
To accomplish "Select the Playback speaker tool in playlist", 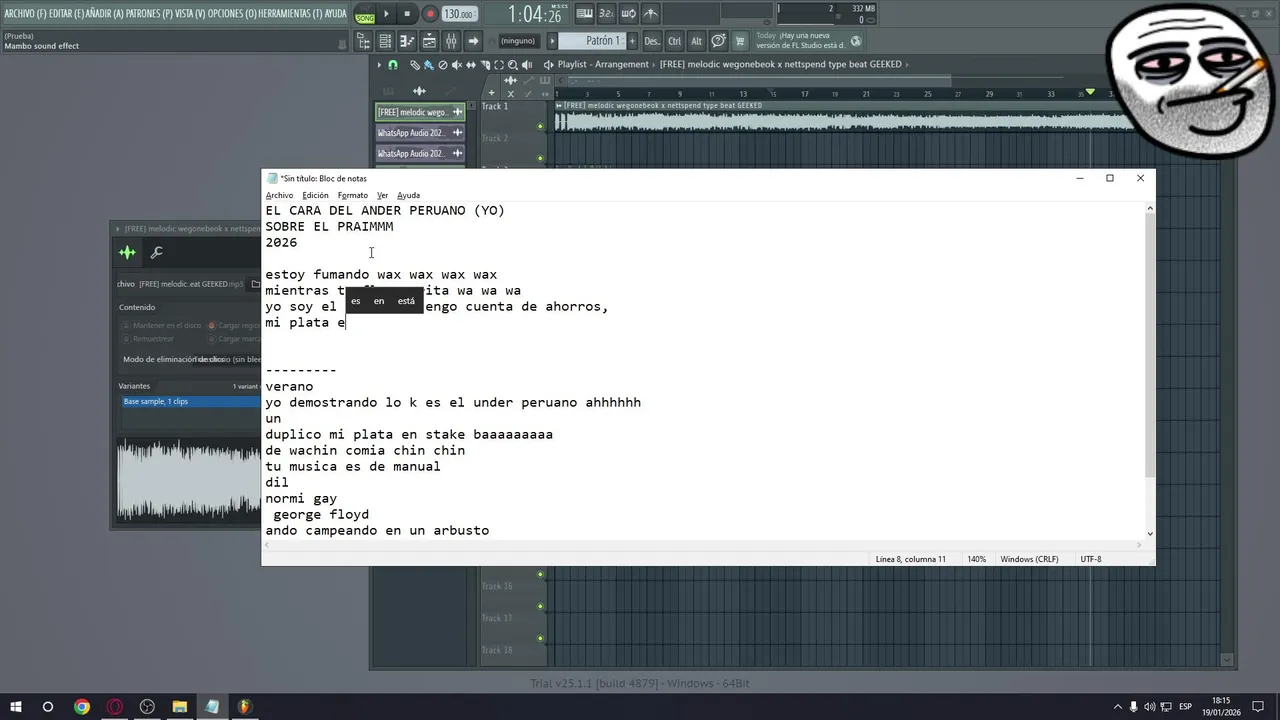I will point(527,65).
